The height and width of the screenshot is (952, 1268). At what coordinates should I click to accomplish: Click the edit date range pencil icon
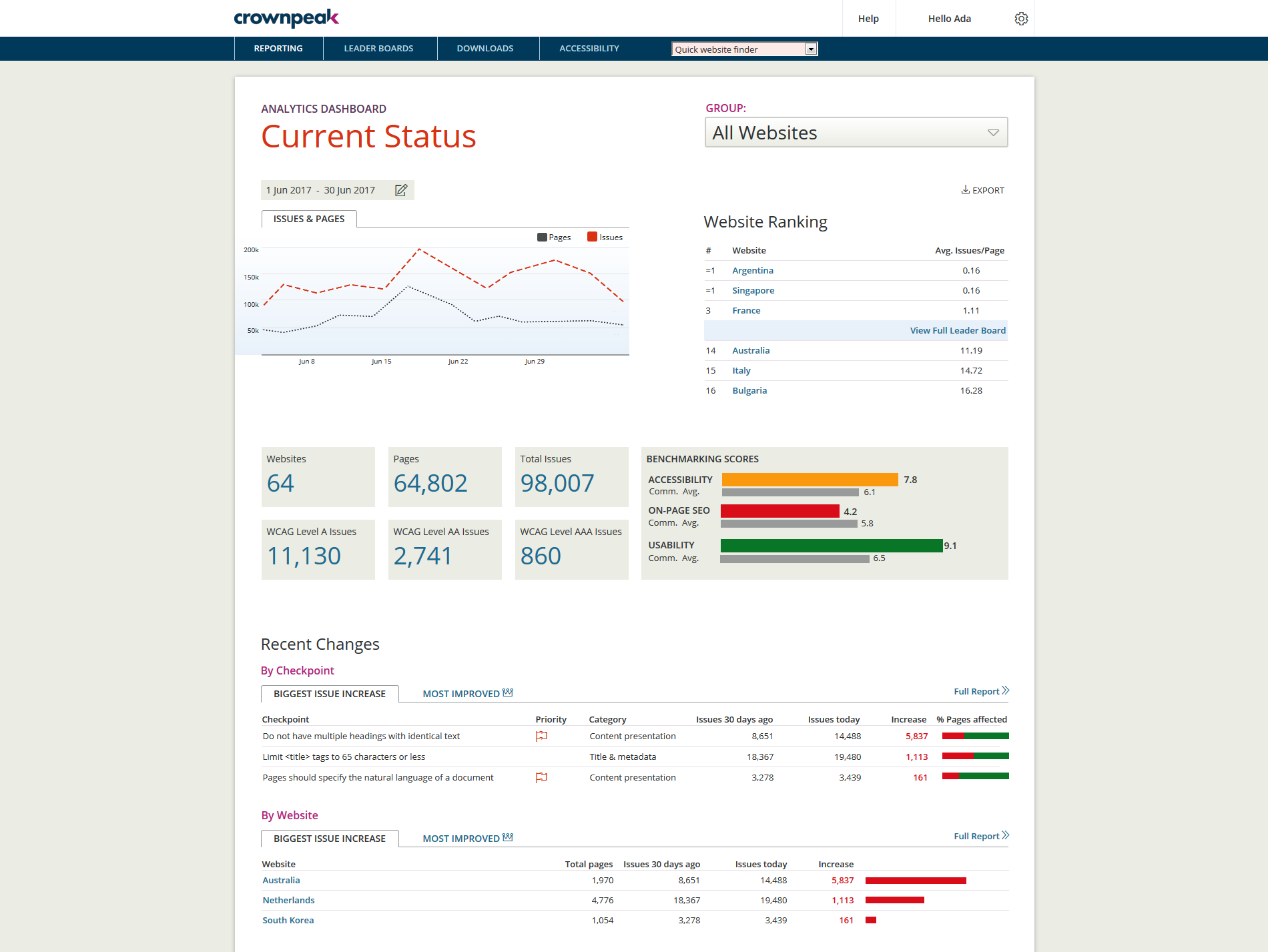[401, 190]
